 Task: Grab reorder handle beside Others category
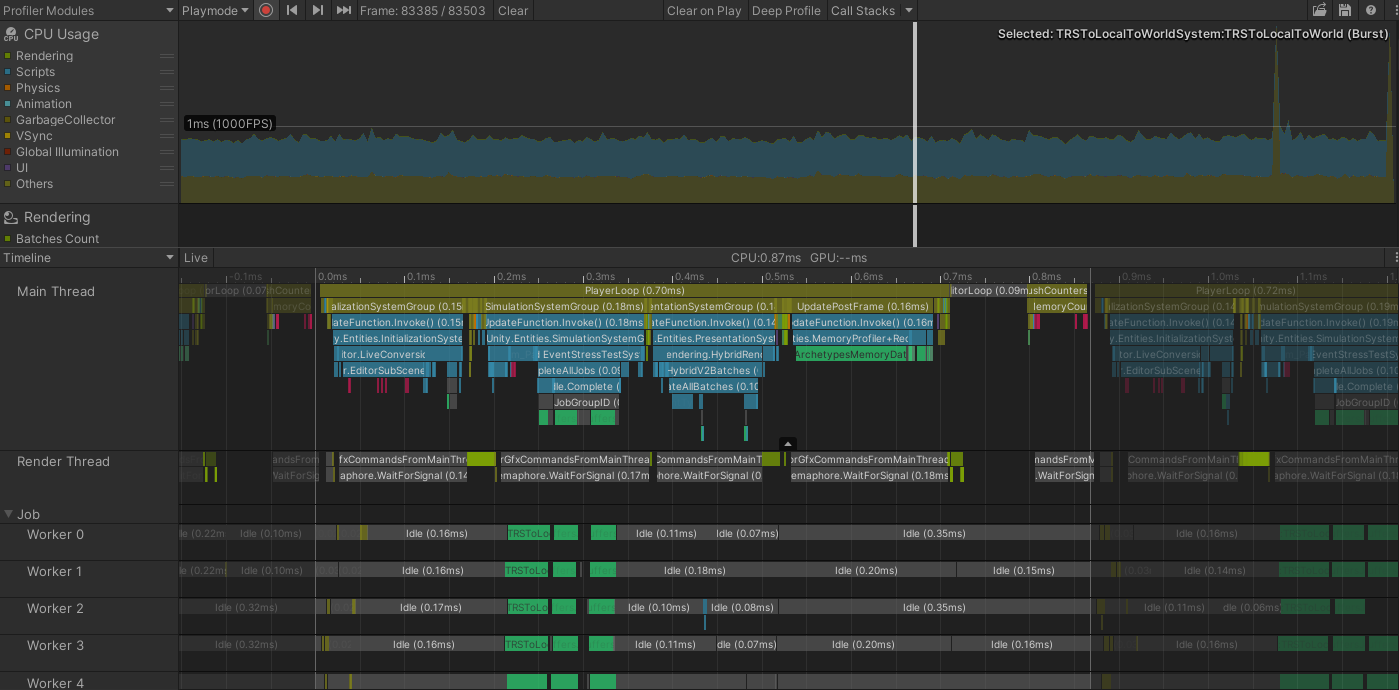click(x=166, y=184)
